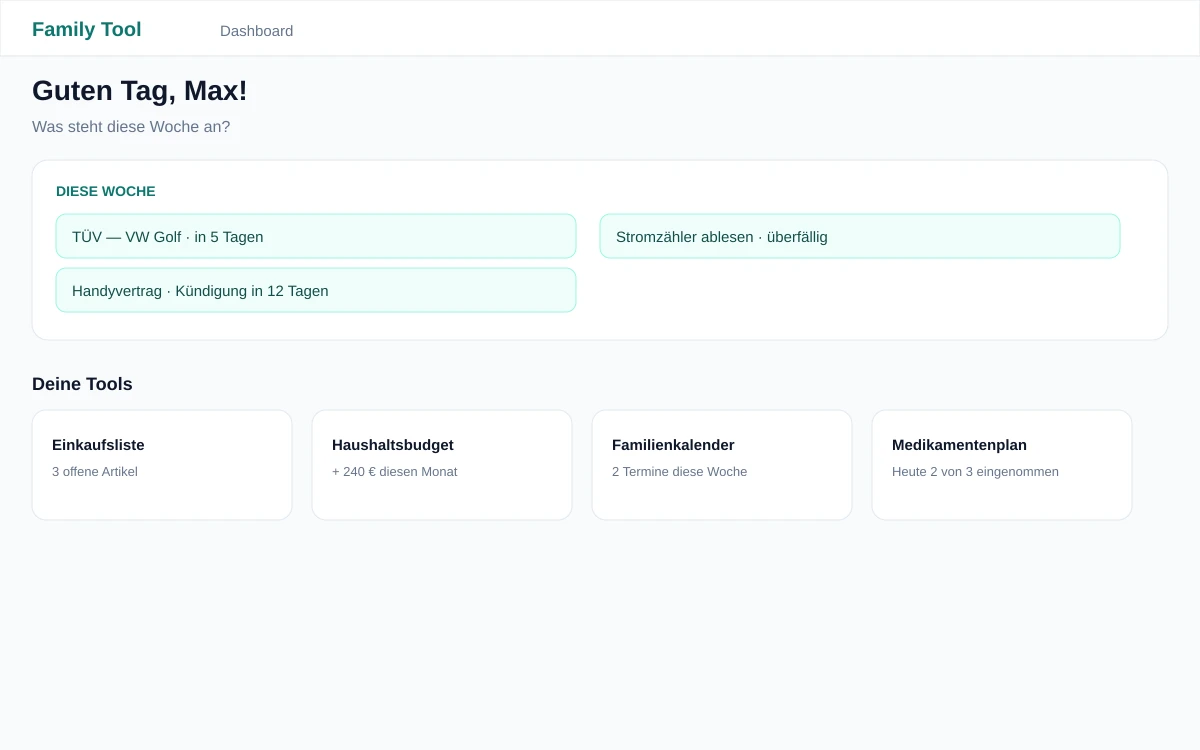This screenshot has width=1200, height=750.
Task: Open the Medikamentenplan tool card
Action: coord(1002,465)
